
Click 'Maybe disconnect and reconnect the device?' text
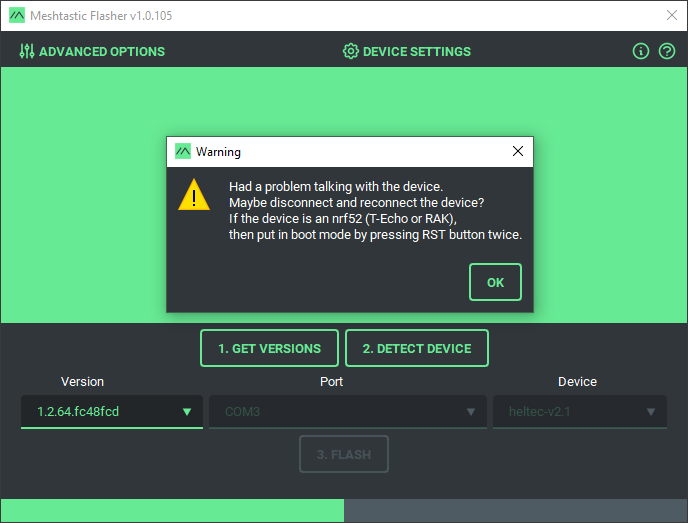click(357, 203)
